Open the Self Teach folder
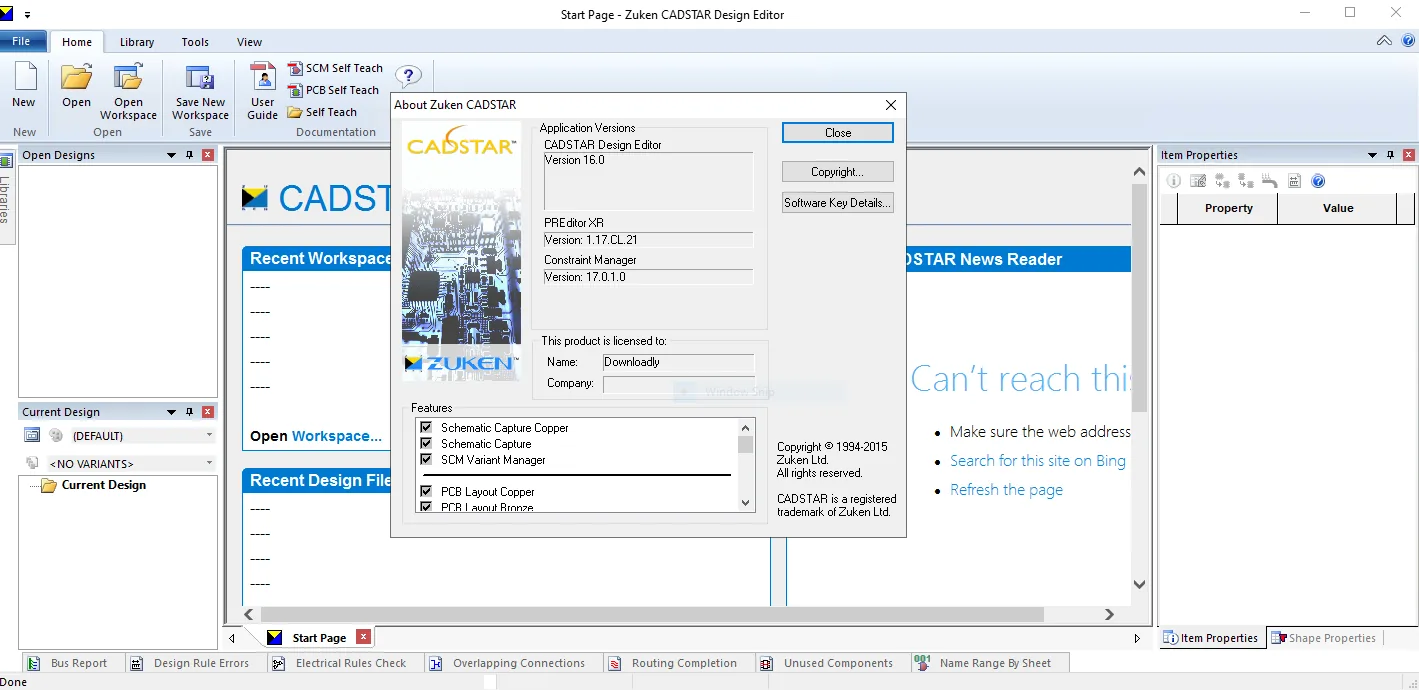This screenshot has height=690, width=1419. [322, 112]
